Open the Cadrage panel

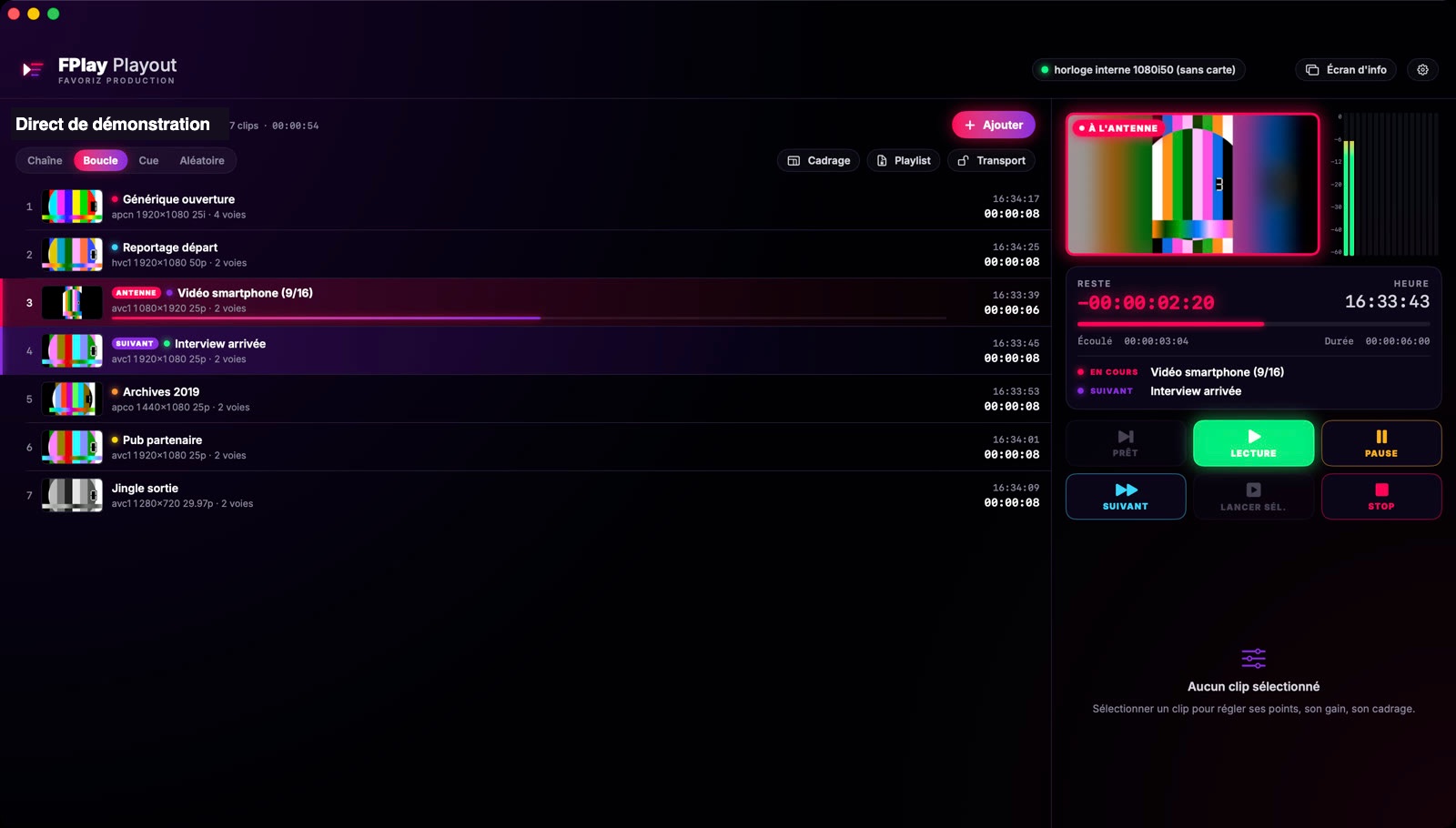click(818, 160)
